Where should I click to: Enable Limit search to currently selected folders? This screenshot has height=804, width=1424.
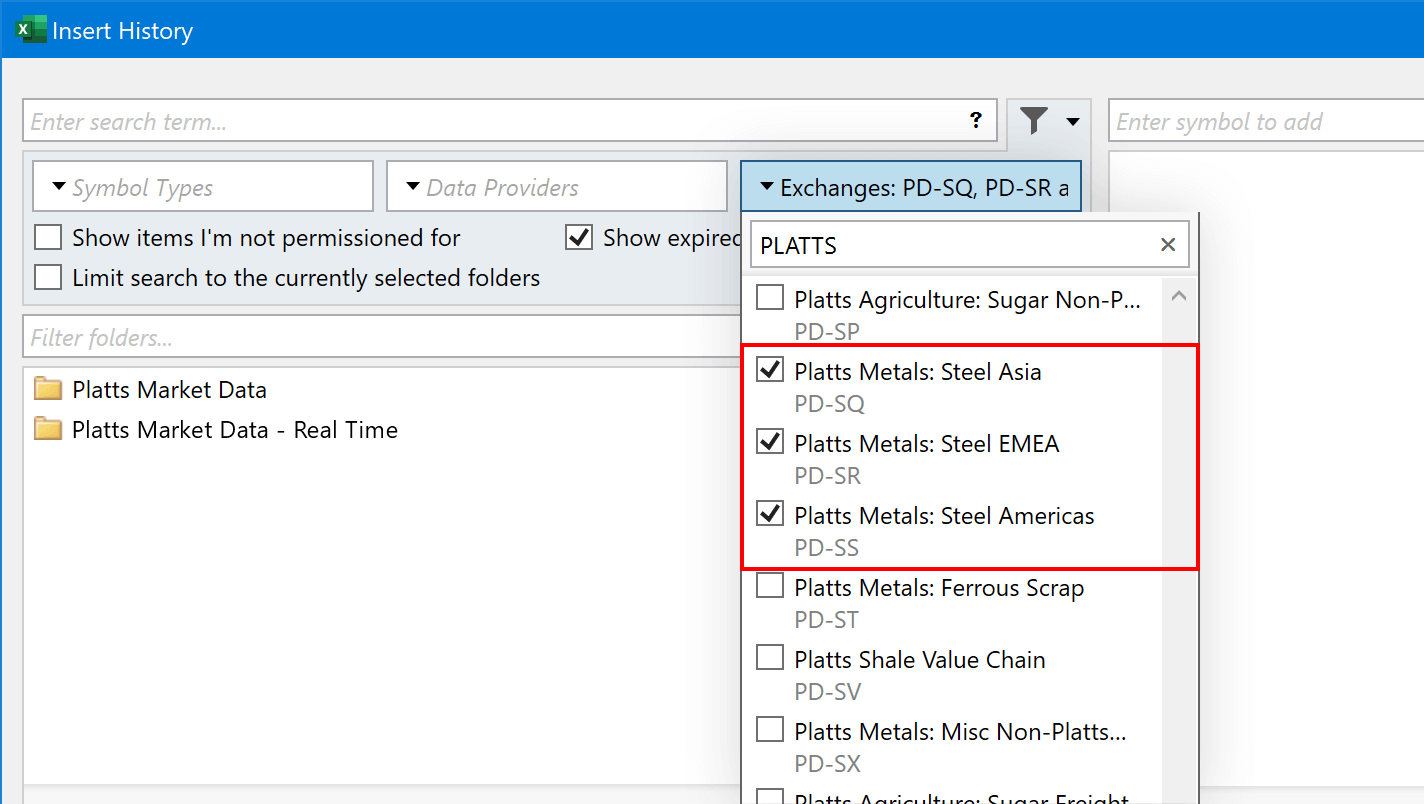click(48, 278)
